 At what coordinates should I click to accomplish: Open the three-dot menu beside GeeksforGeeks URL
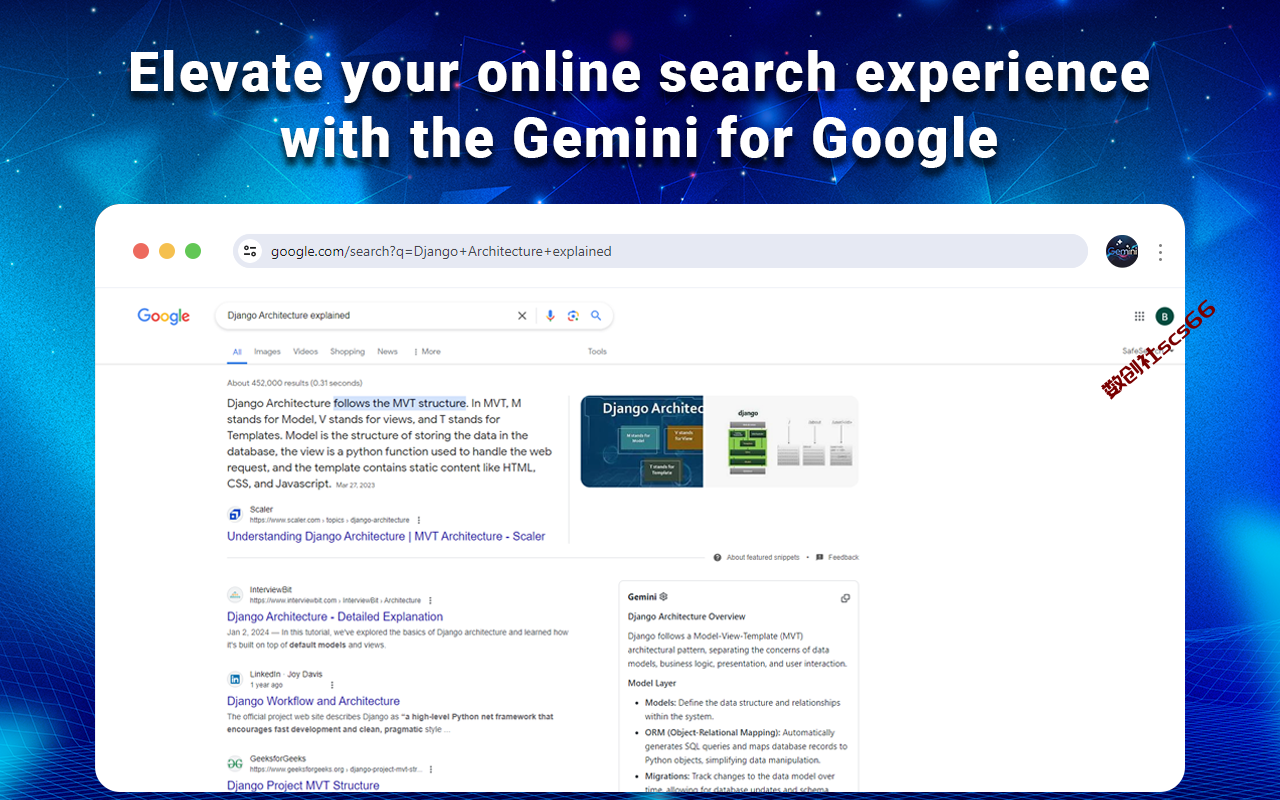(431, 769)
